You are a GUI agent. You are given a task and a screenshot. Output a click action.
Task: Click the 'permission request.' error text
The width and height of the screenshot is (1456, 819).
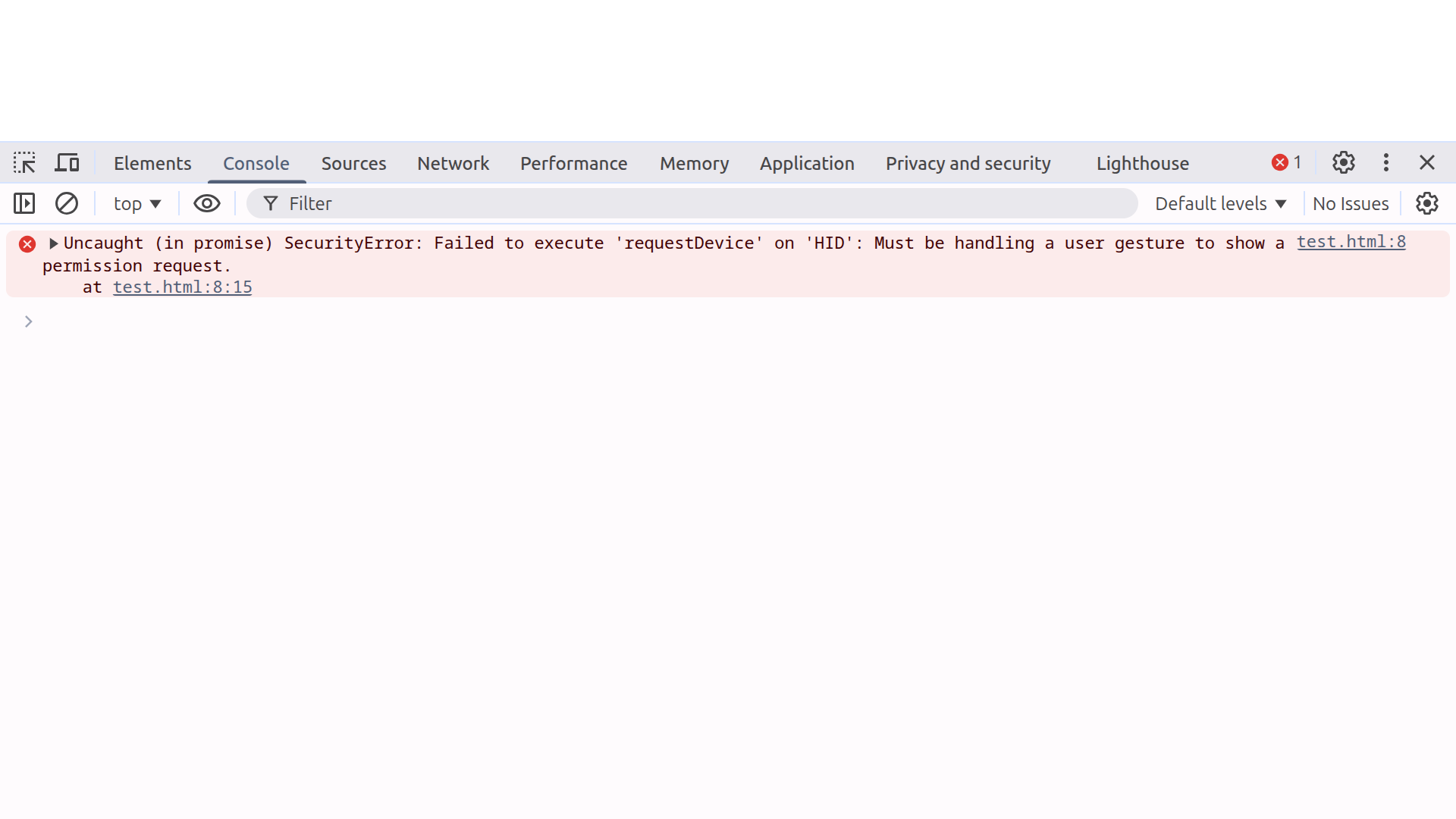click(136, 266)
